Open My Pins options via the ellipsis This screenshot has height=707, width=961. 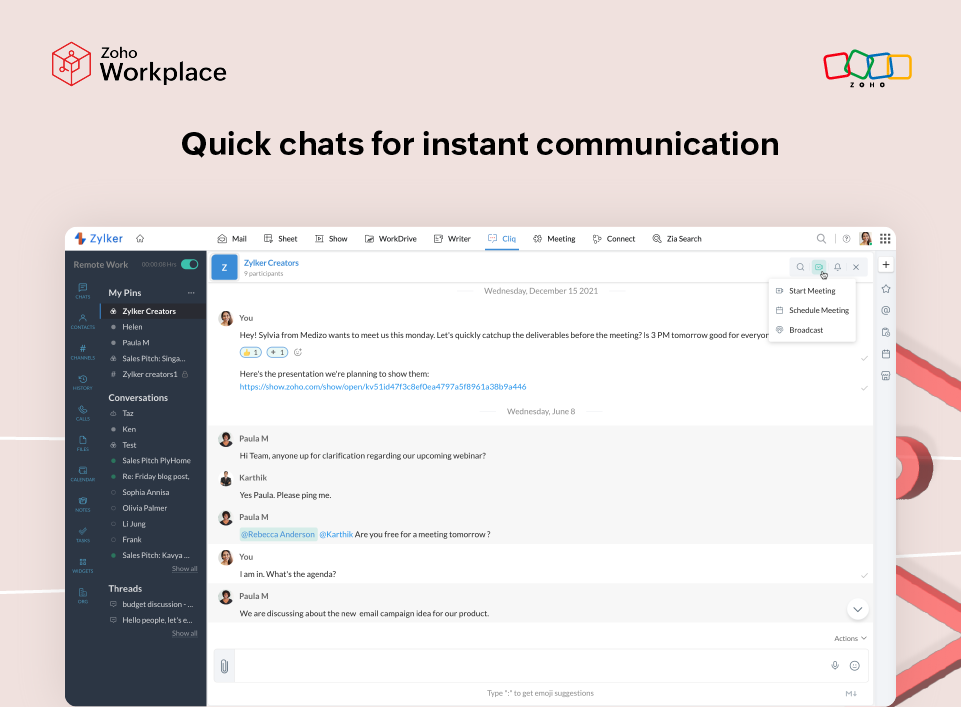click(x=193, y=292)
